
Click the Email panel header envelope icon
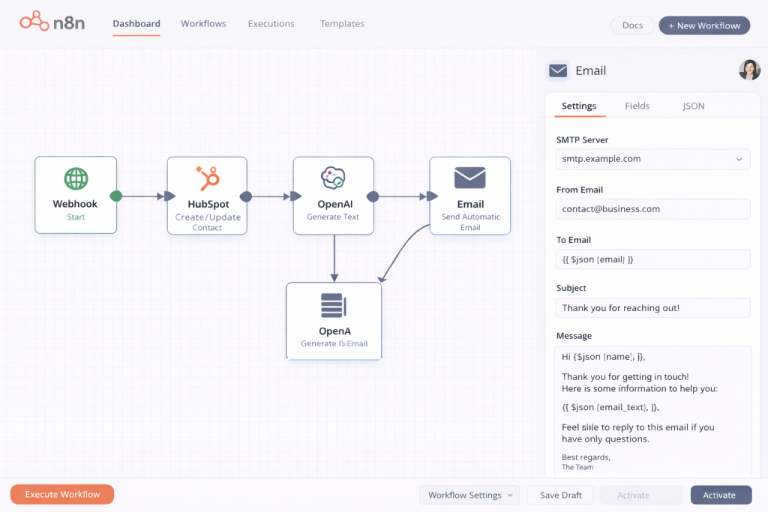pos(558,71)
